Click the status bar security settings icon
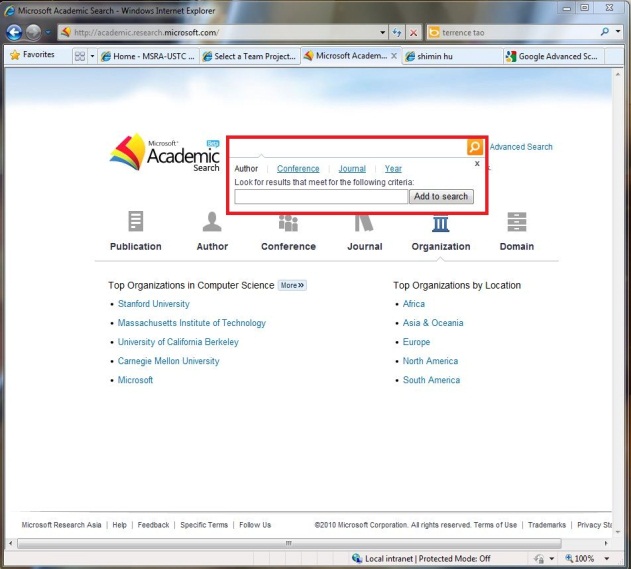This screenshot has height=569, width=631. 539,559
